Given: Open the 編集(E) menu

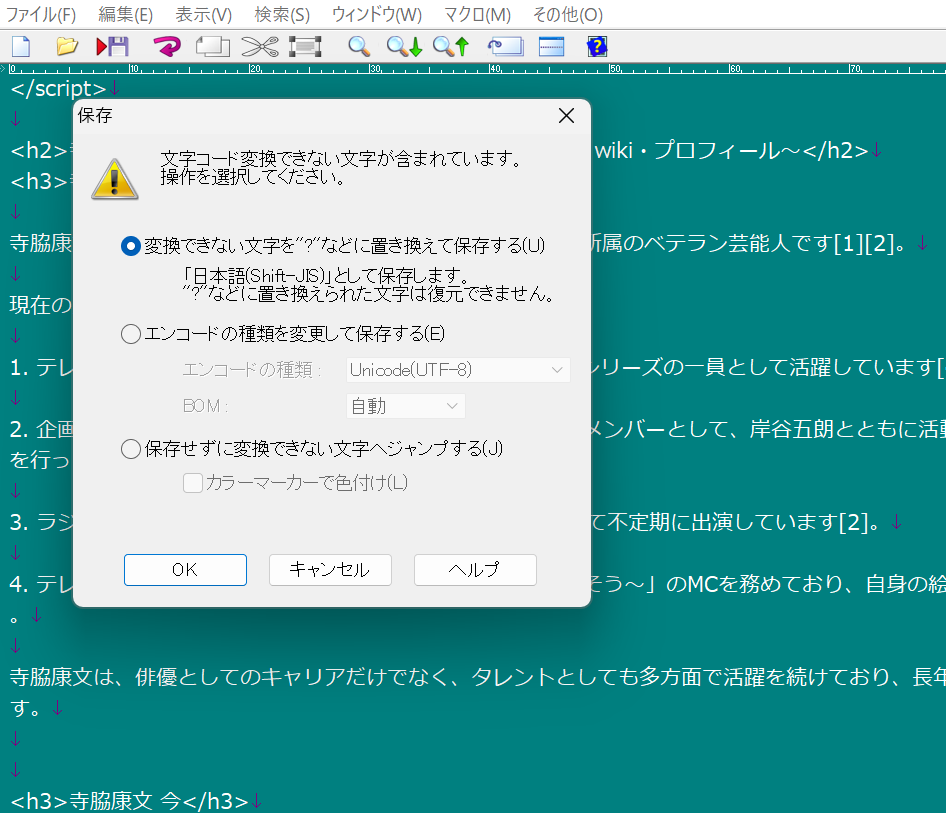Looking at the screenshot, I should click(125, 14).
